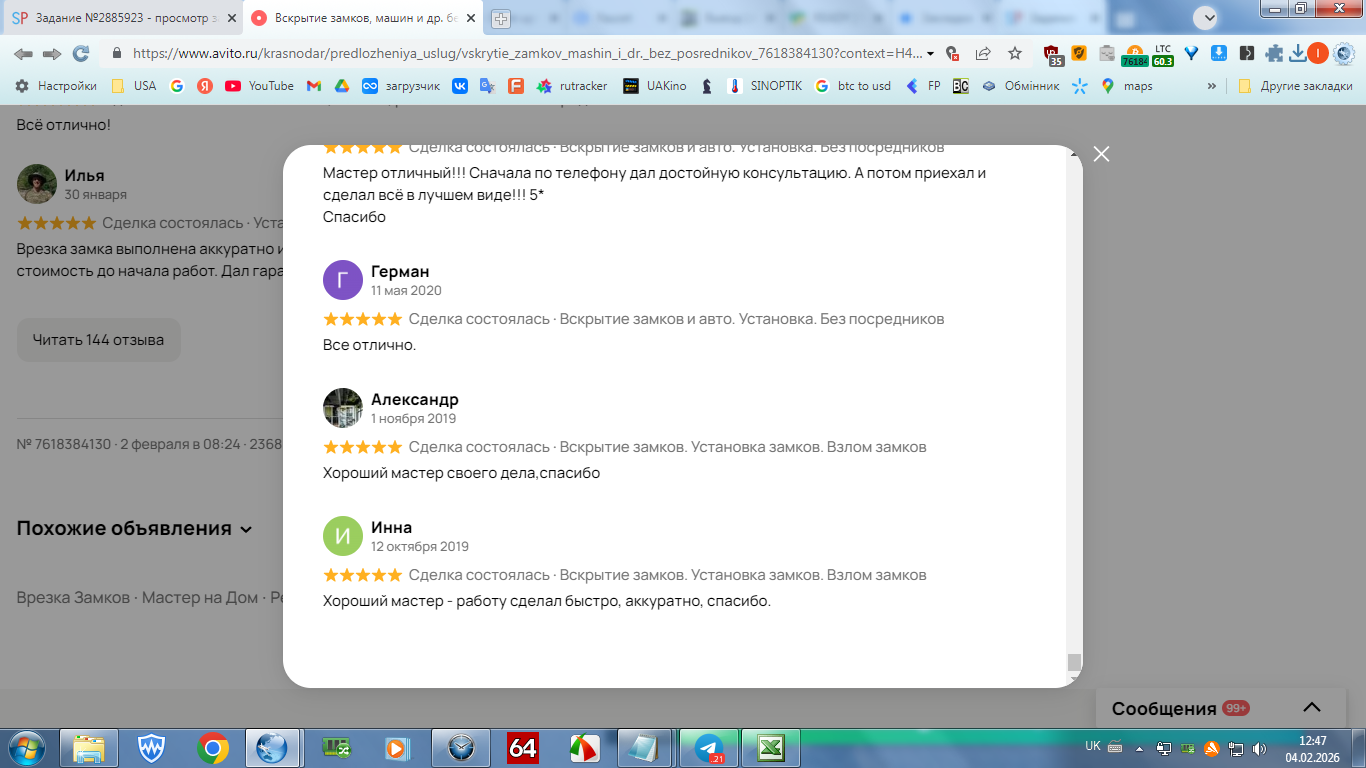This screenshot has width=1366, height=768.
Task: Show hidden bookmarks with the double chevron
Action: pos(1212,86)
